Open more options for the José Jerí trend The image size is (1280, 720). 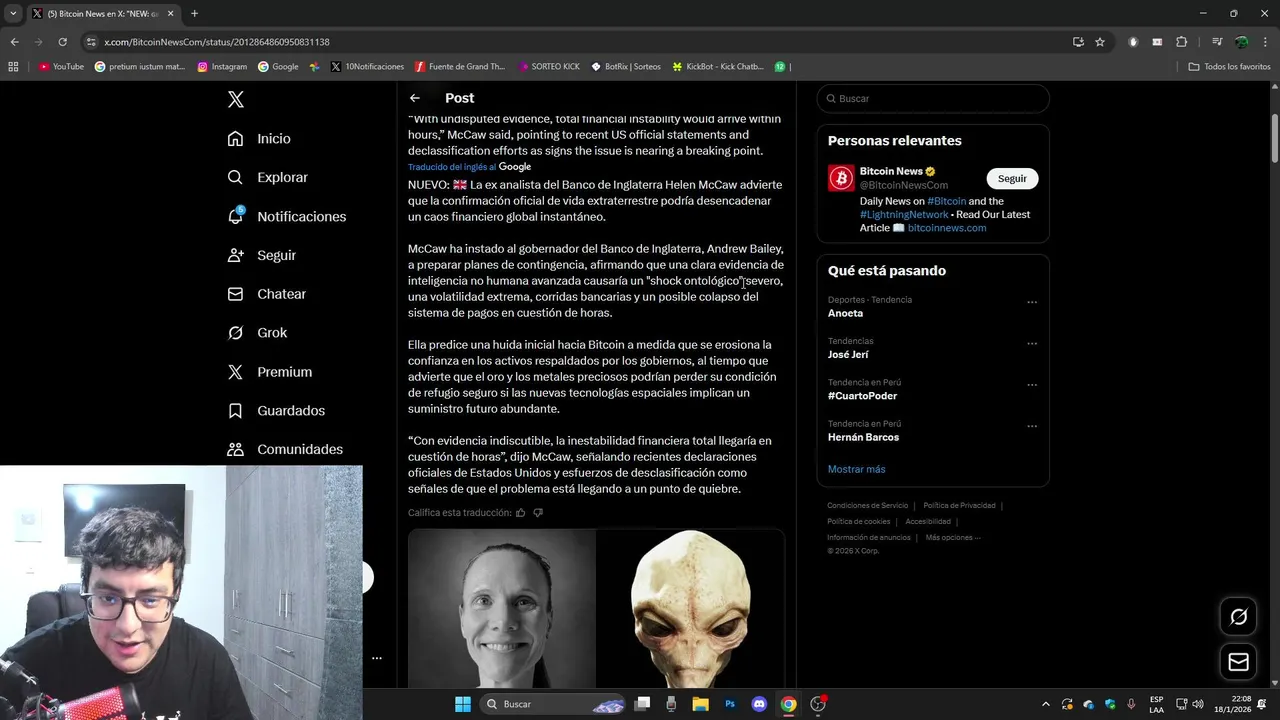(x=1032, y=343)
